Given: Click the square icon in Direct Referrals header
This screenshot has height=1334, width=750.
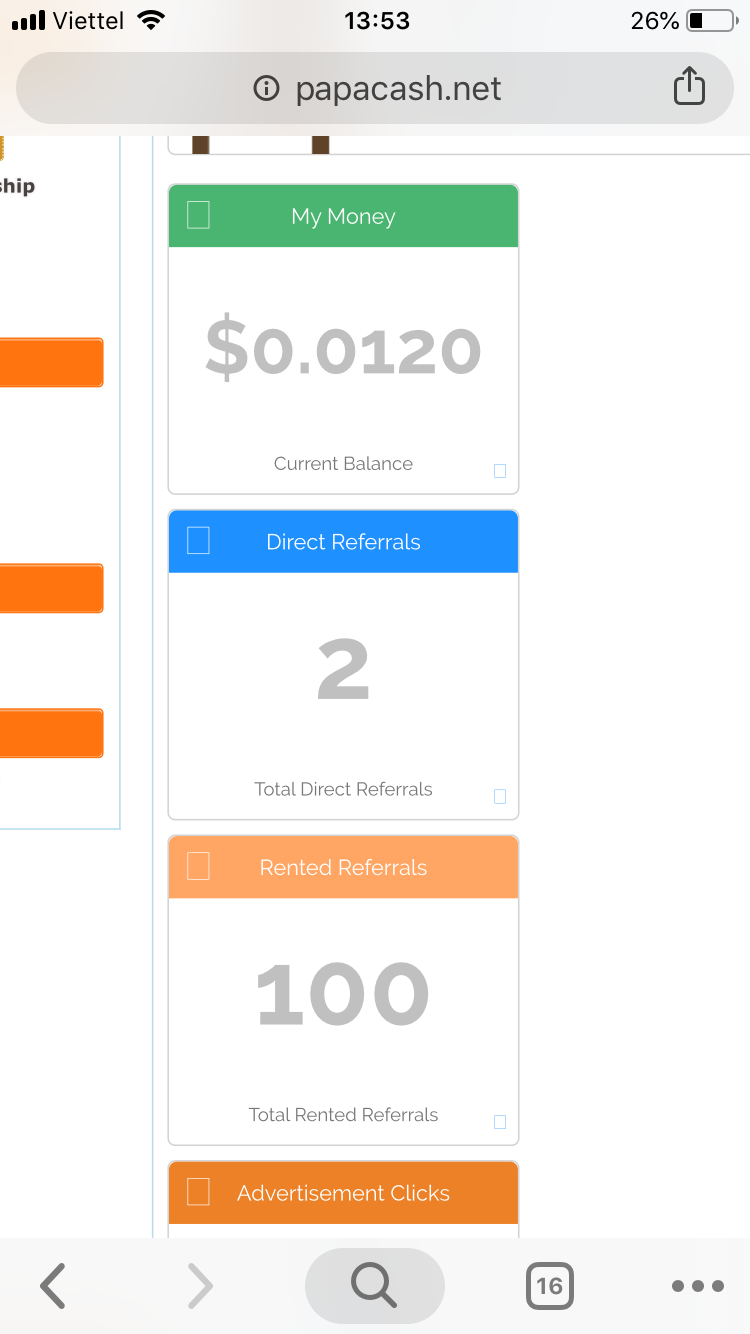Looking at the screenshot, I should (198, 541).
